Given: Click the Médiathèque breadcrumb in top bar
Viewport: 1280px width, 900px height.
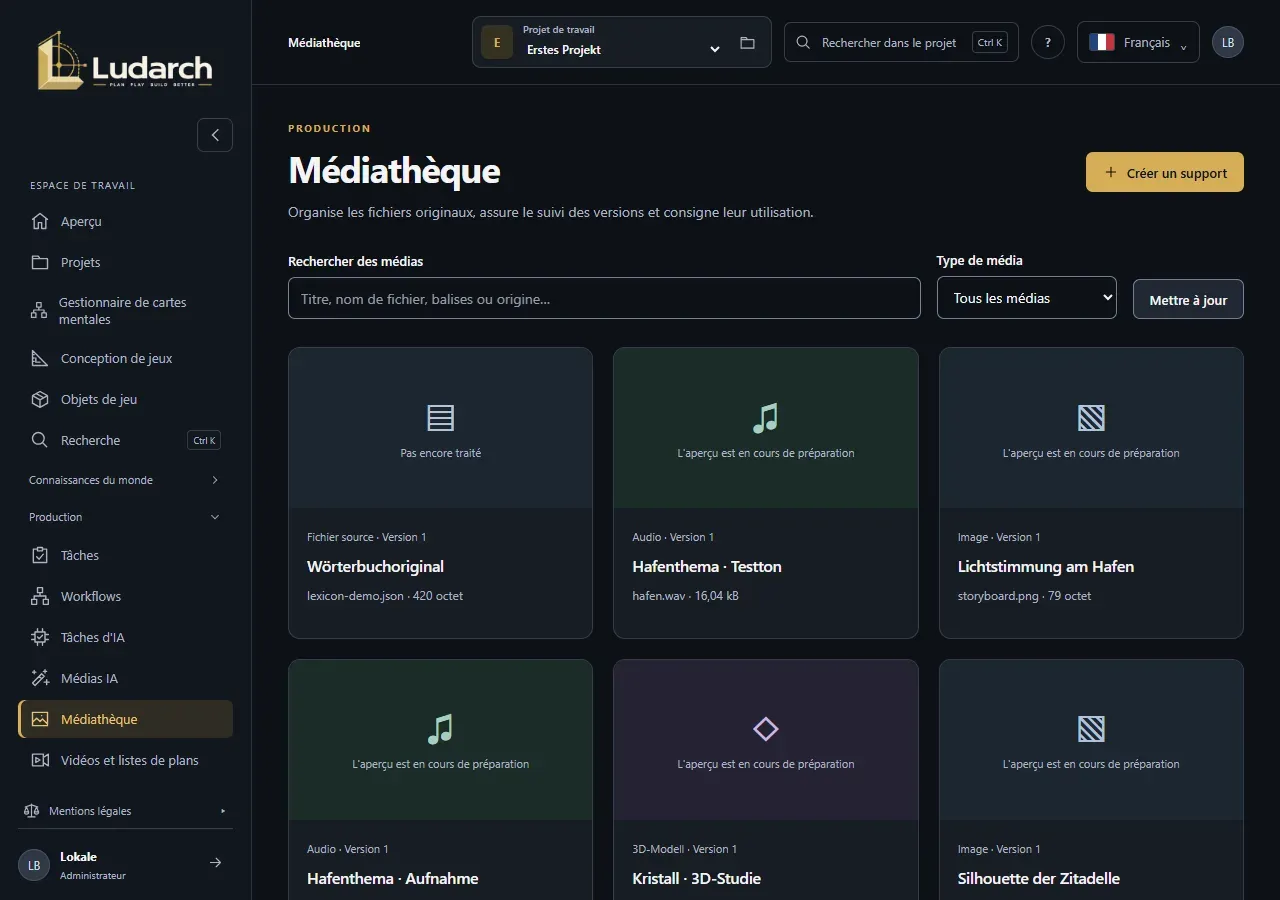Looking at the screenshot, I should point(324,43).
